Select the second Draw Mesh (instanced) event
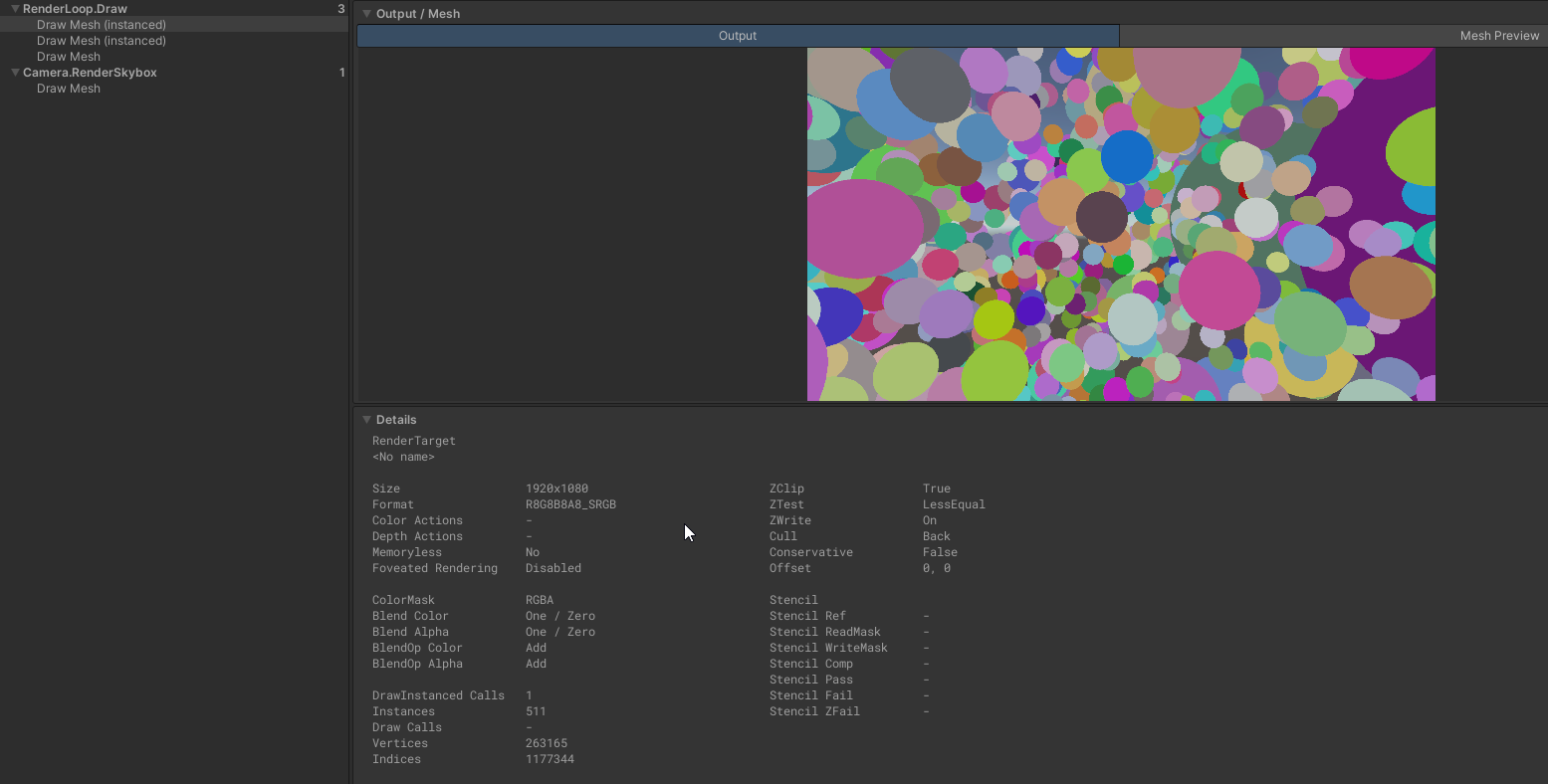This screenshot has height=784, width=1548. coord(174,41)
